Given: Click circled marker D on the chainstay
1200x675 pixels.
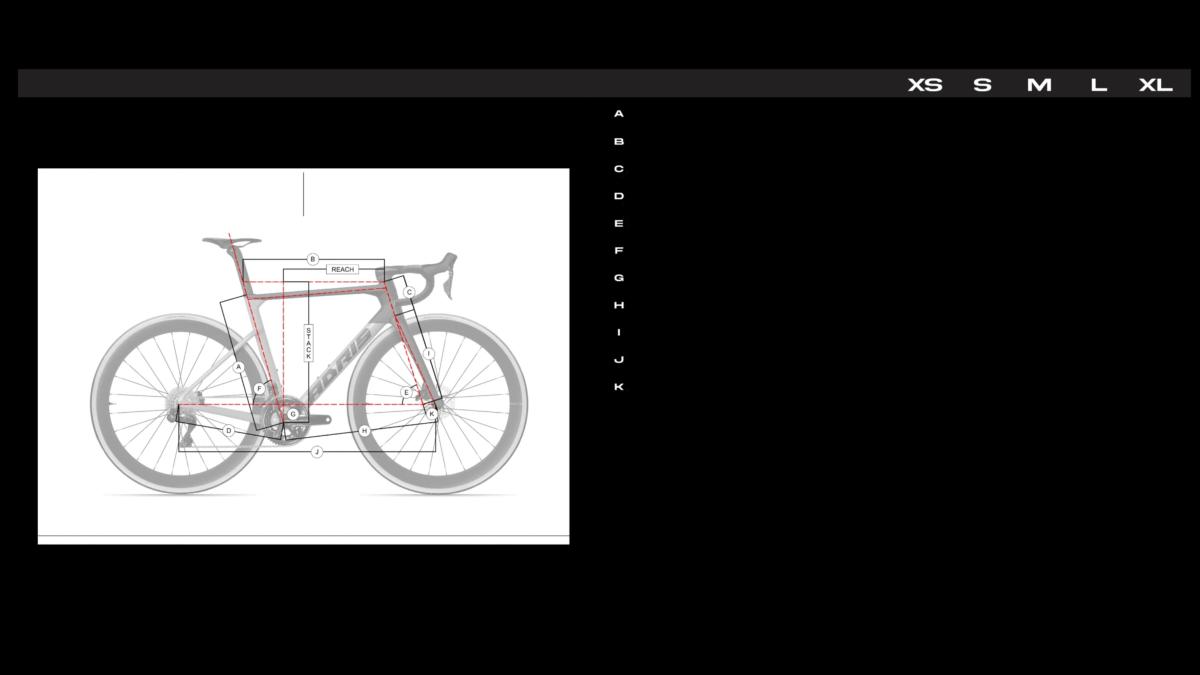Looking at the screenshot, I should (x=228, y=431).
